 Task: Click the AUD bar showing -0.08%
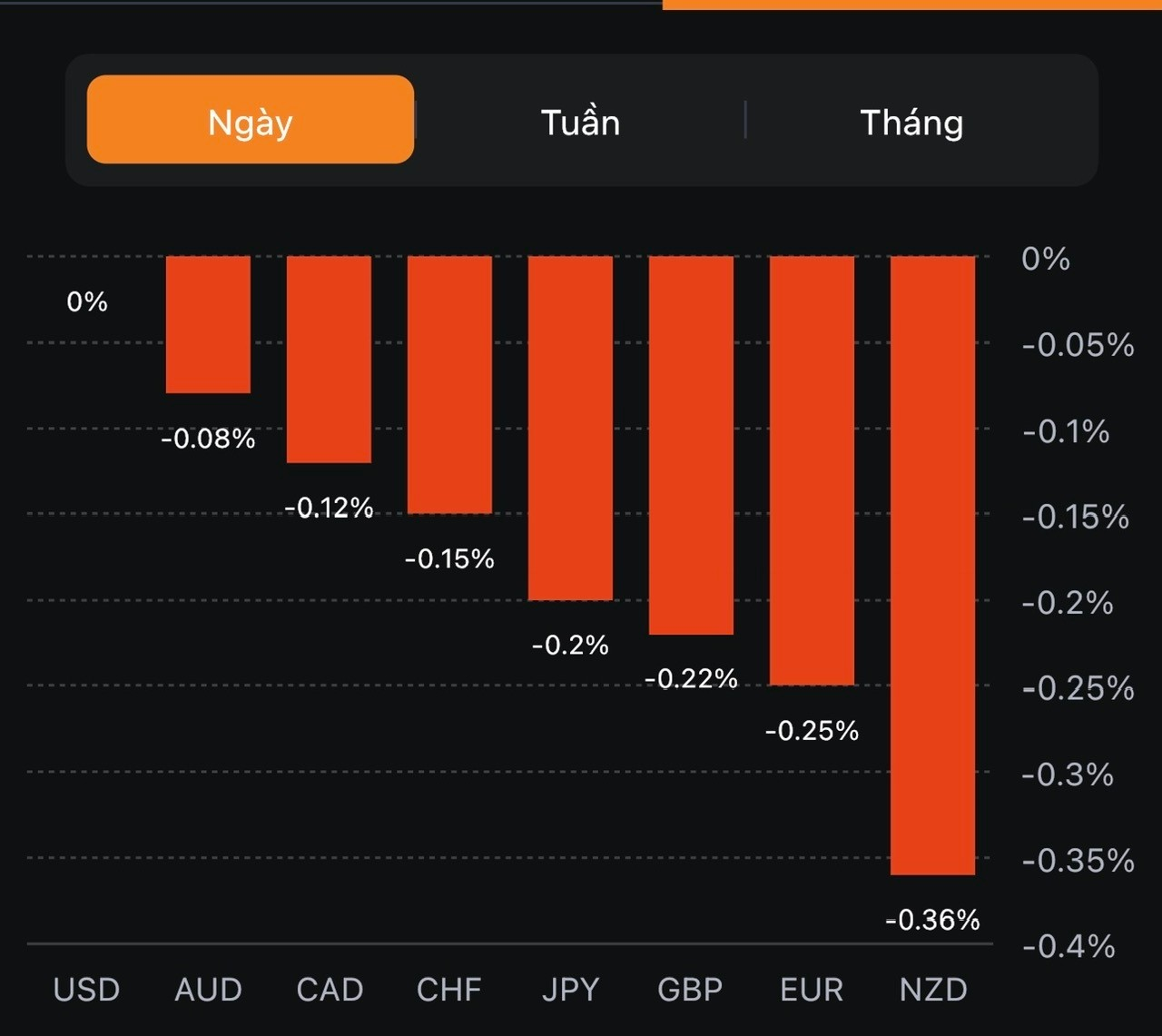click(x=208, y=324)
